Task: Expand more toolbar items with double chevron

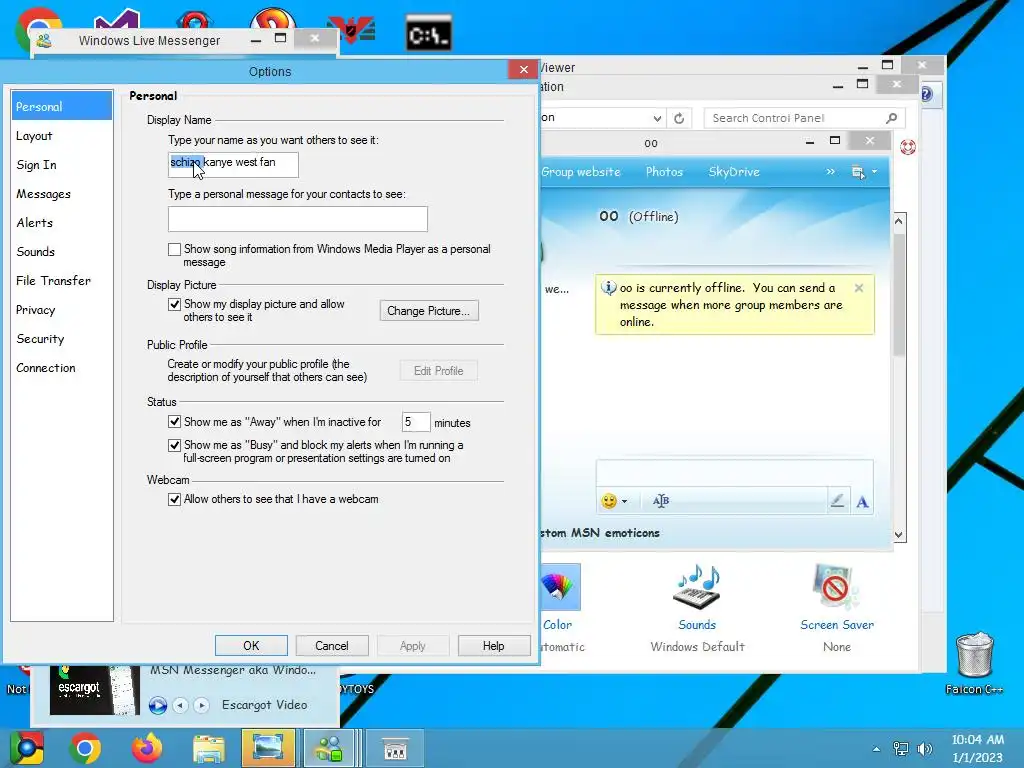Action: (x=830, y=172)
